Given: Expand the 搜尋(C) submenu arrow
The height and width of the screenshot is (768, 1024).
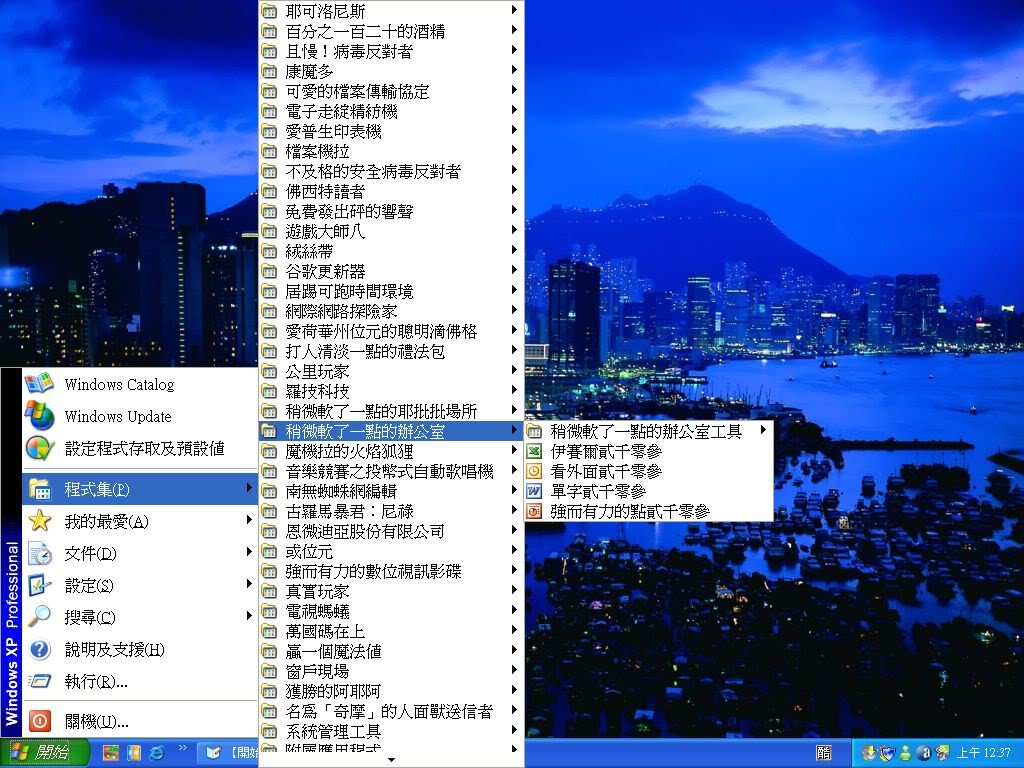Looking at the screenshot, I should point(249,616).
